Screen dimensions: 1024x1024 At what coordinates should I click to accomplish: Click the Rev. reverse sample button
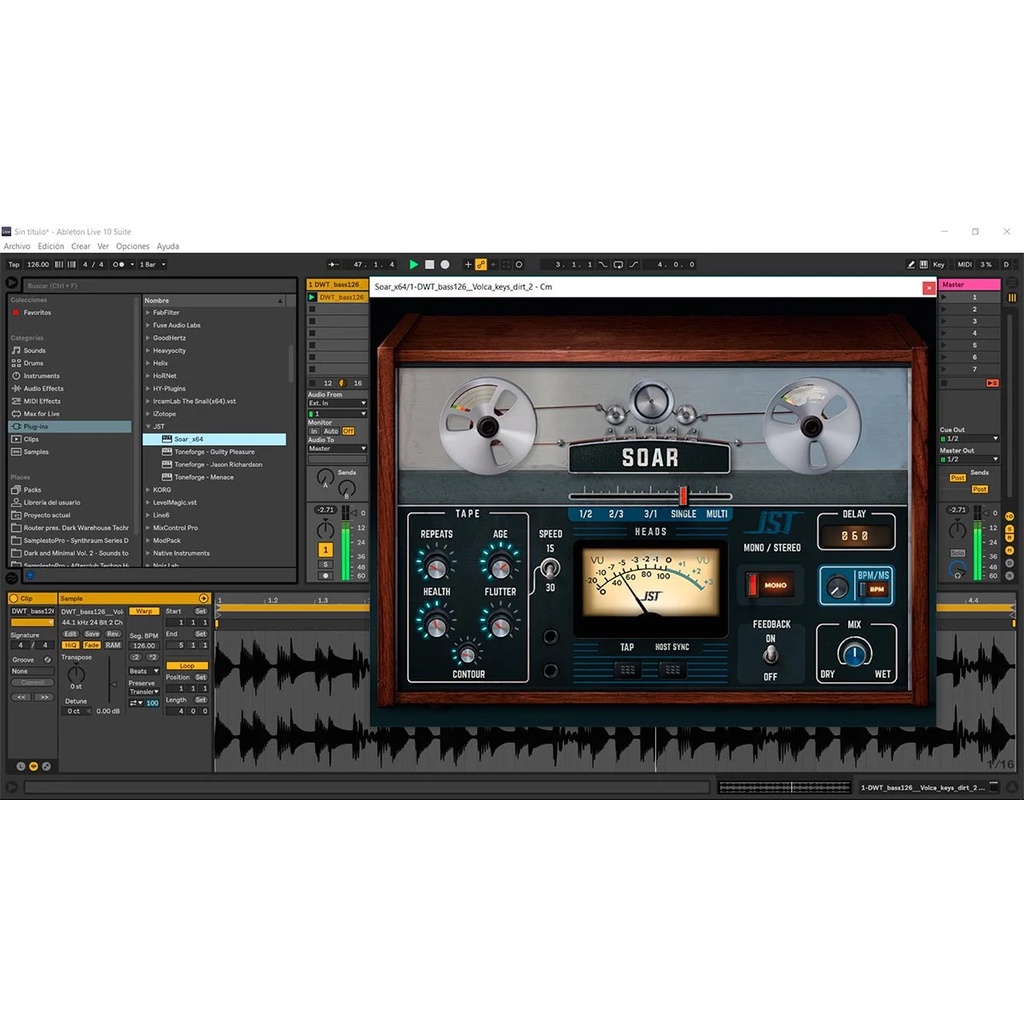(113, 634)
